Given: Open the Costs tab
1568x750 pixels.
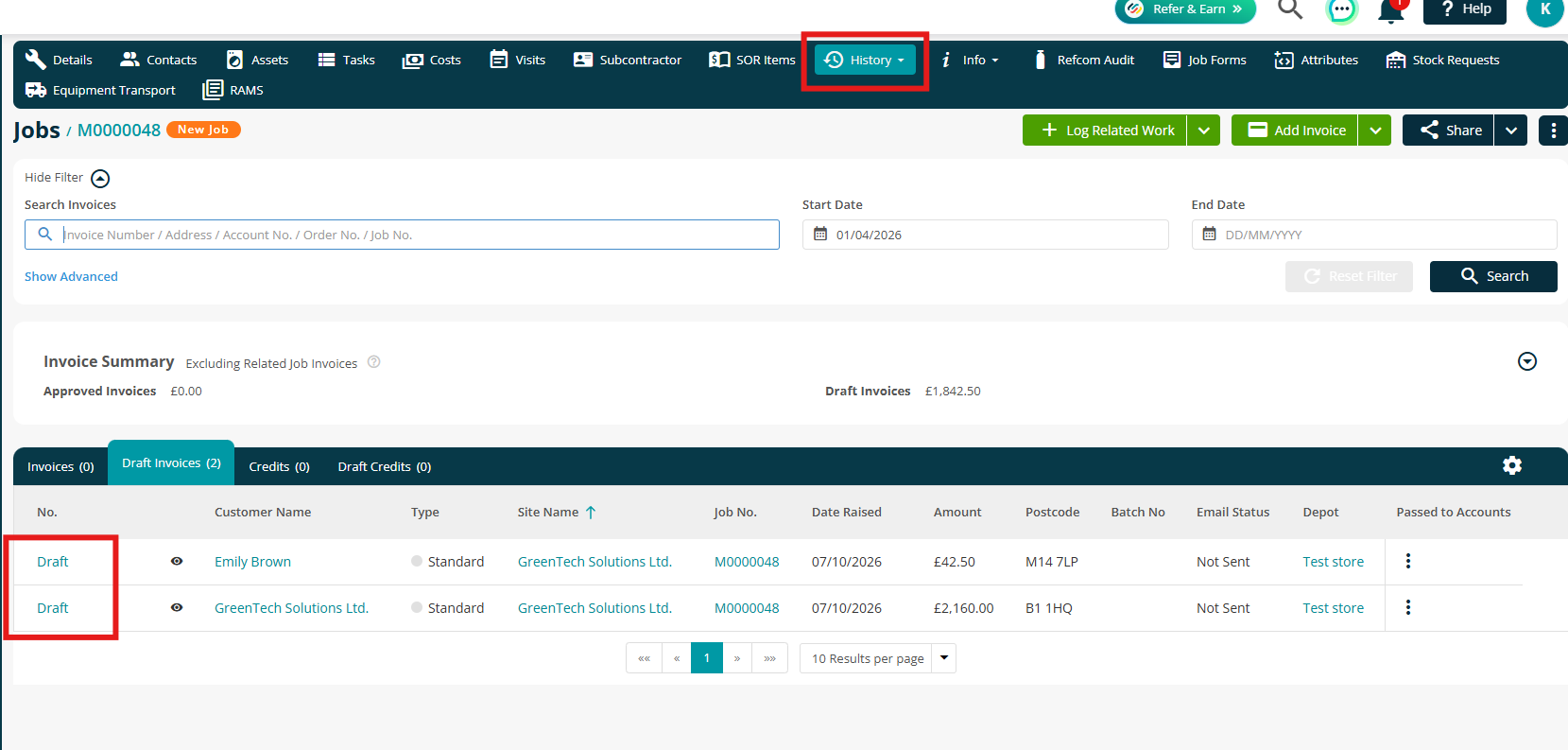Looking at the screenshot, I should pyautogui.click(x=432, y=60).
